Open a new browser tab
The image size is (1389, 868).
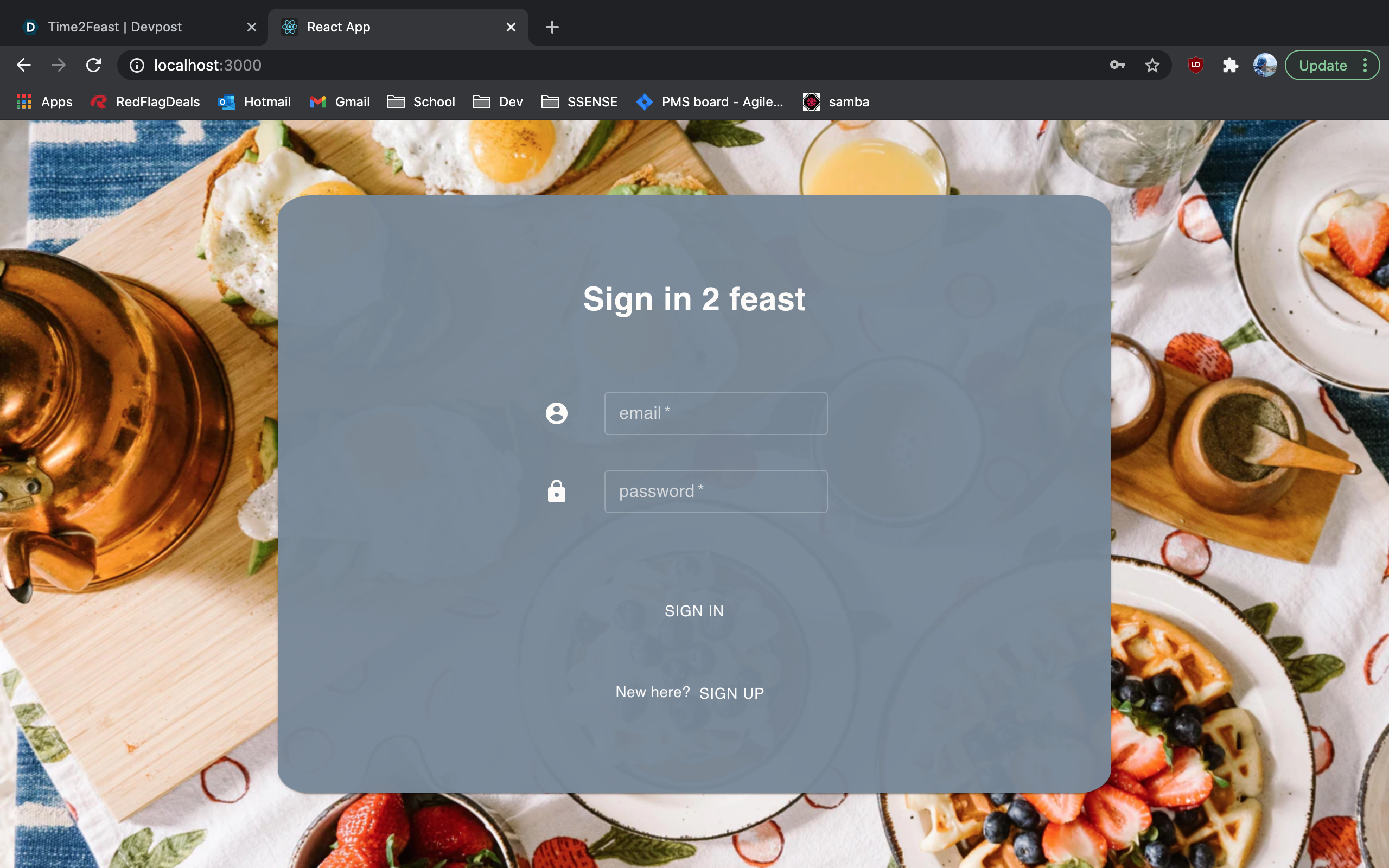click(552, 27)
